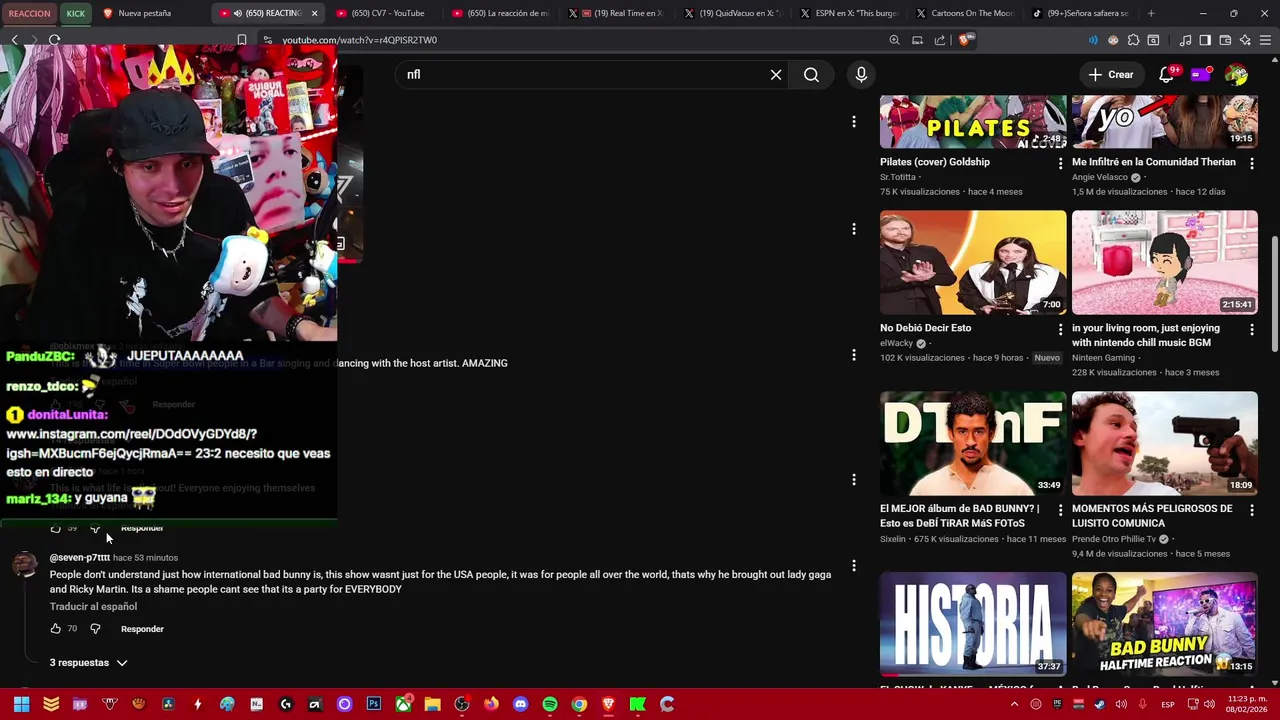The width and height of the screenshot is (1280, 720).
Task: Open Leo AI sparkle icon in toolbar
Action: (1245, 40)
